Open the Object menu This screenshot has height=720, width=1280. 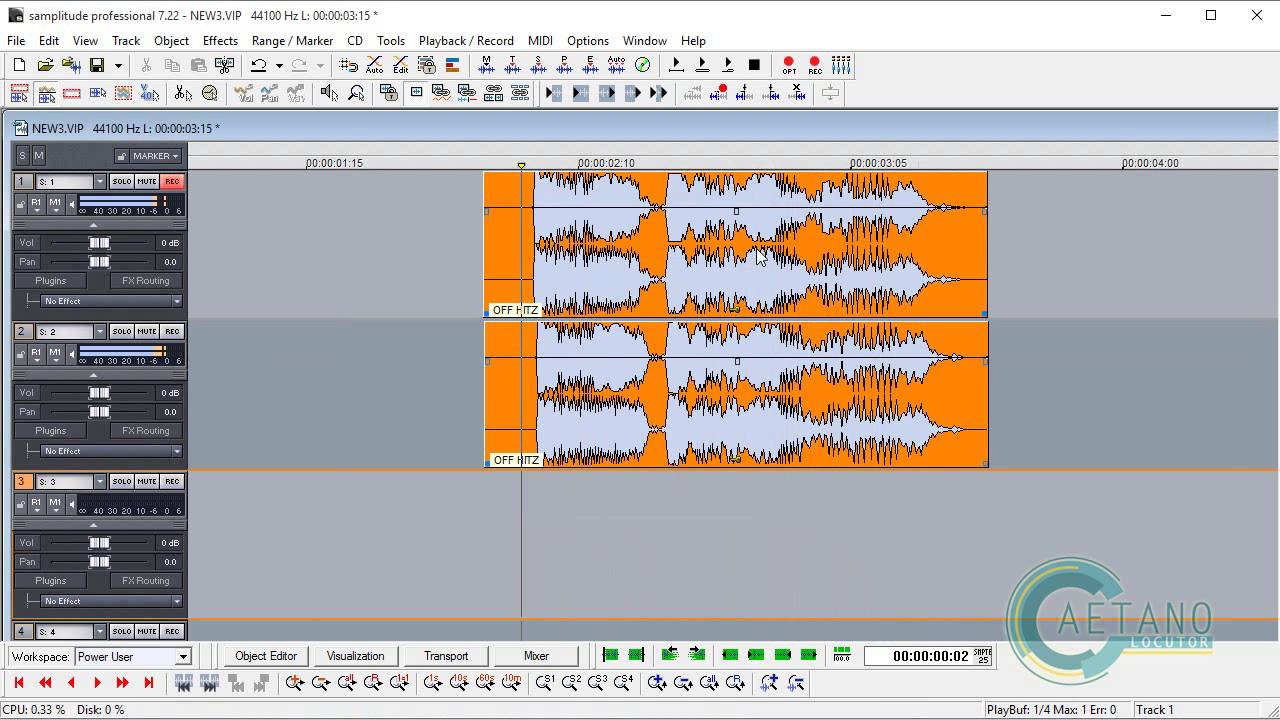click(171, 41)
